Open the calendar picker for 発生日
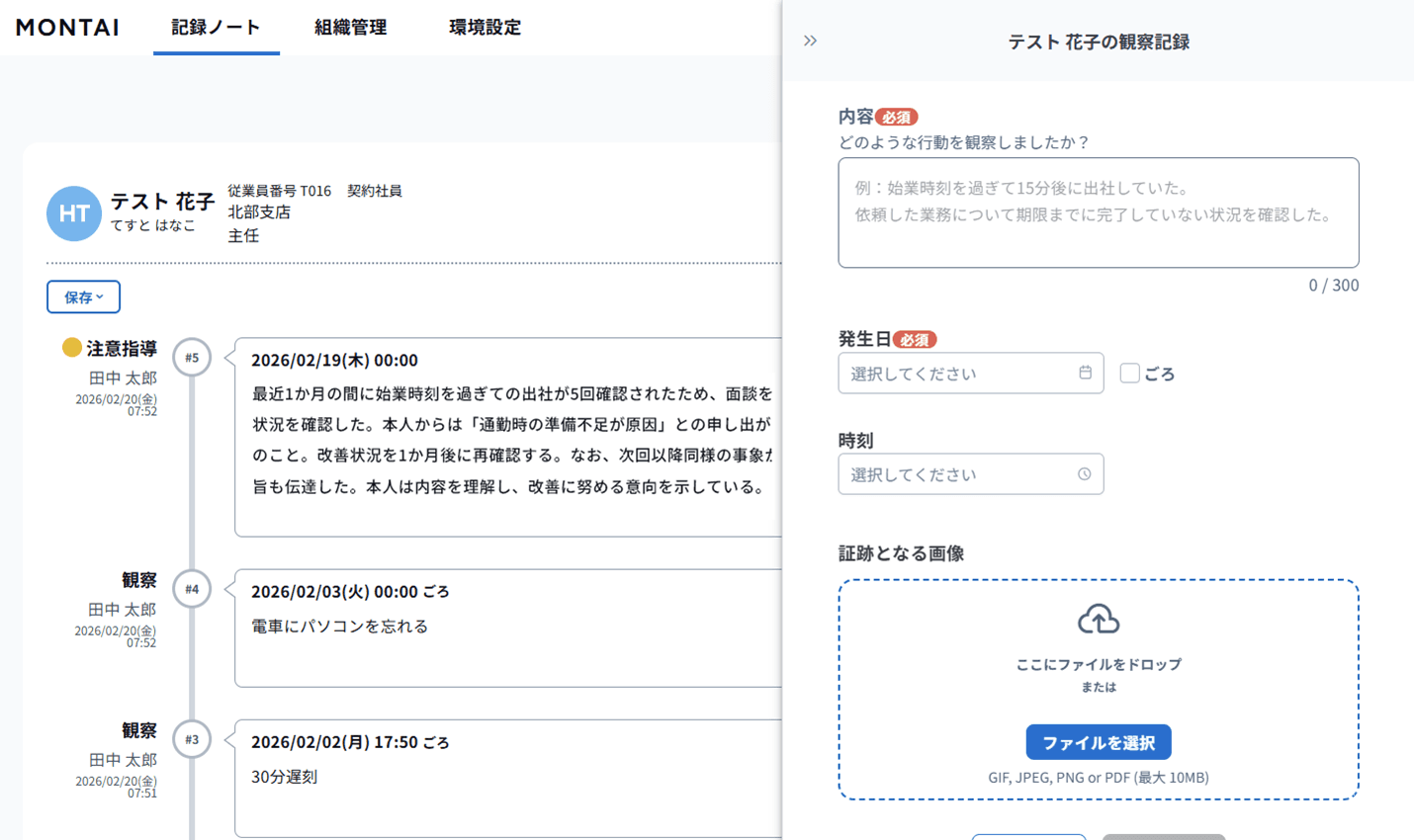Screen dimensions: 1414x840 point(1086,373)
